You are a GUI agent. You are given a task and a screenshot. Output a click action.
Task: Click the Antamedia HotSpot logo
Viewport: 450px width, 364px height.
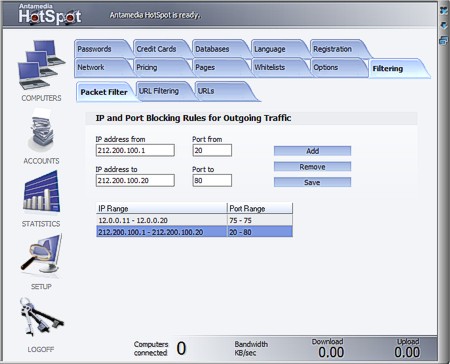(x=50, y=14)
